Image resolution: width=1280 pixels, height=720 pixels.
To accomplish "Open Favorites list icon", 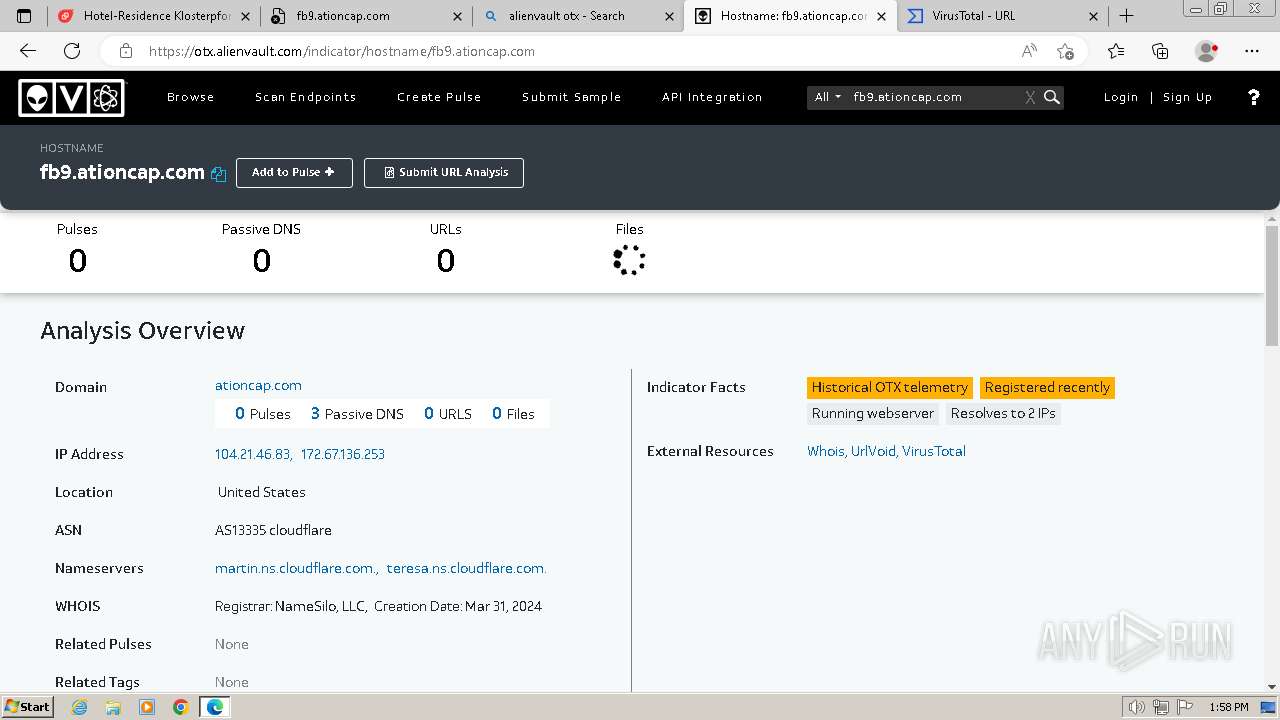I will 1116,51.
